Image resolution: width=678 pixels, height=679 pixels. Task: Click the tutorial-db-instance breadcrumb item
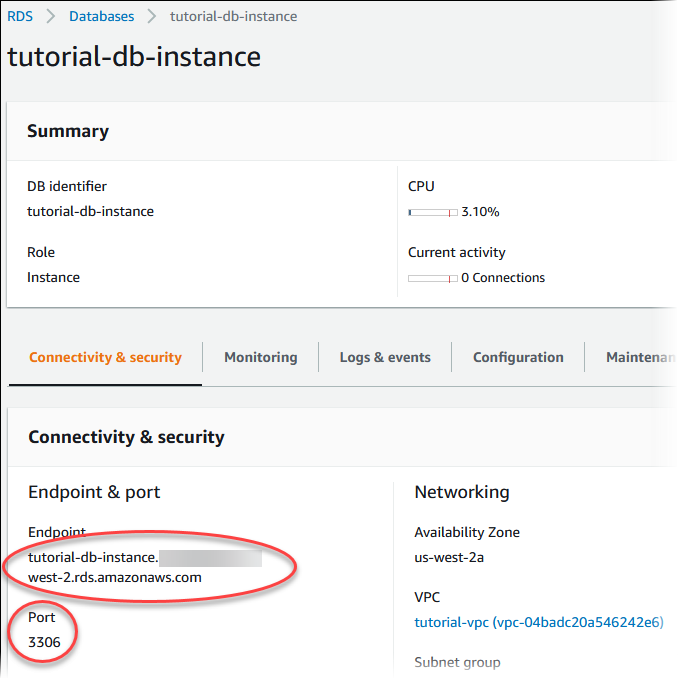click(233, 16)
